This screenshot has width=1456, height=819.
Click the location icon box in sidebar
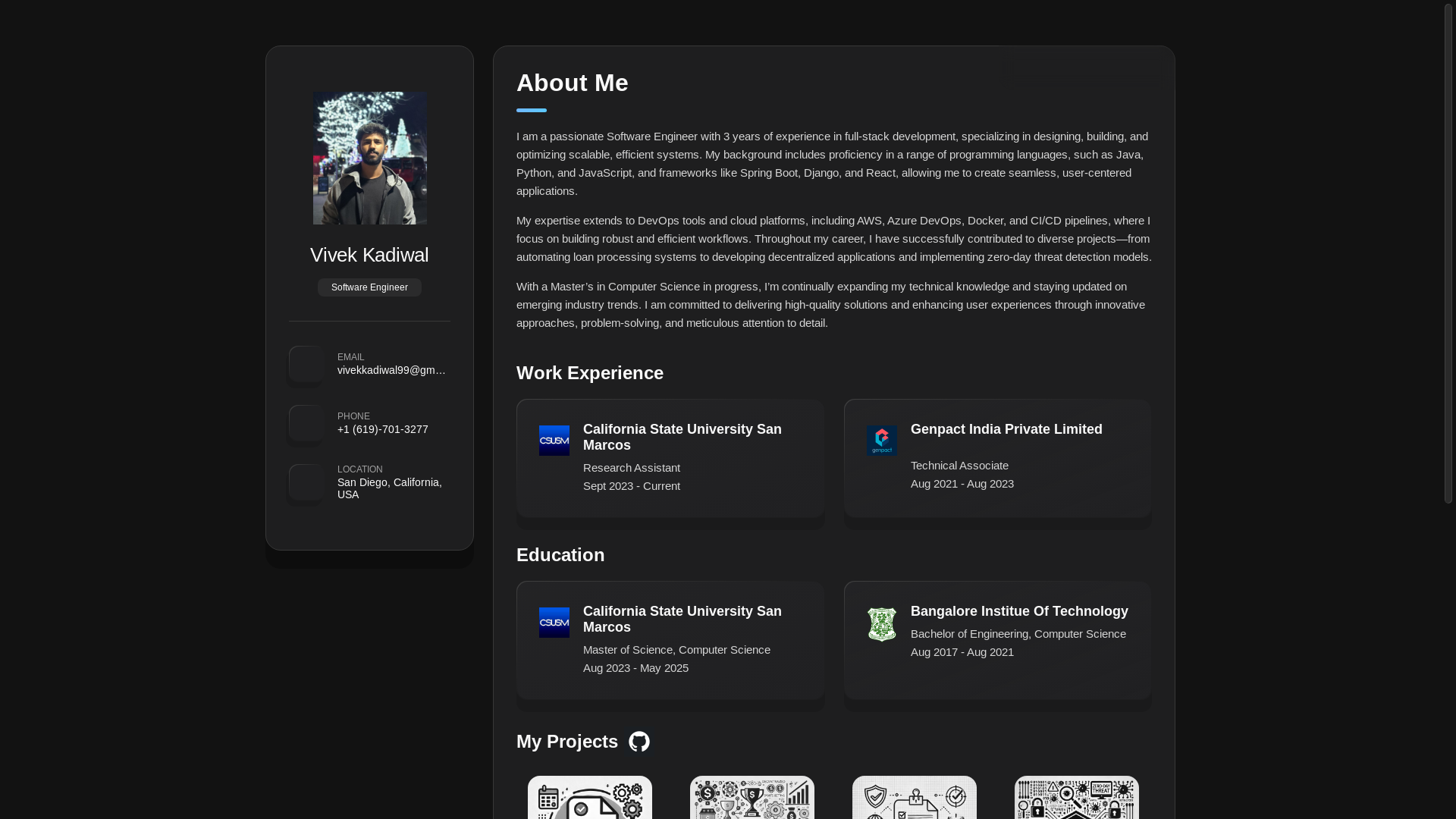[306, 482]
